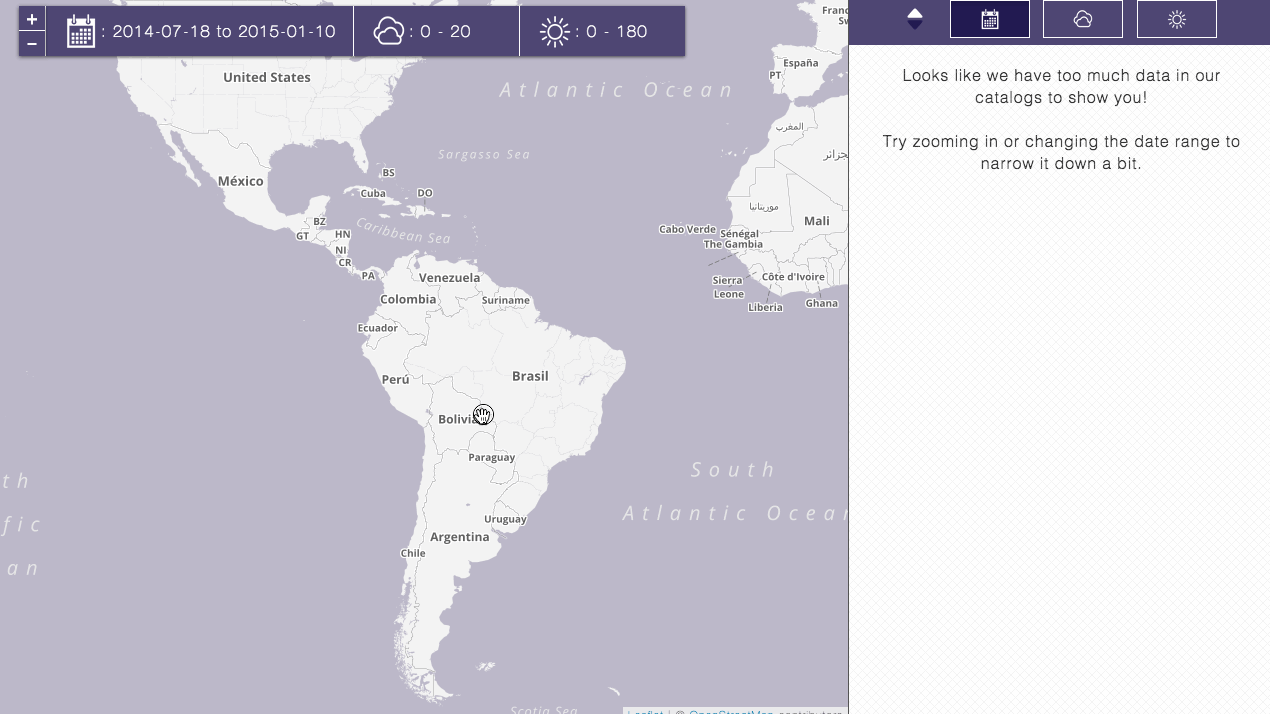Viewport: 1270px width, 714px height.
Task: Click the Côte d'Ivoire map label
Action: tap(793, 277)
